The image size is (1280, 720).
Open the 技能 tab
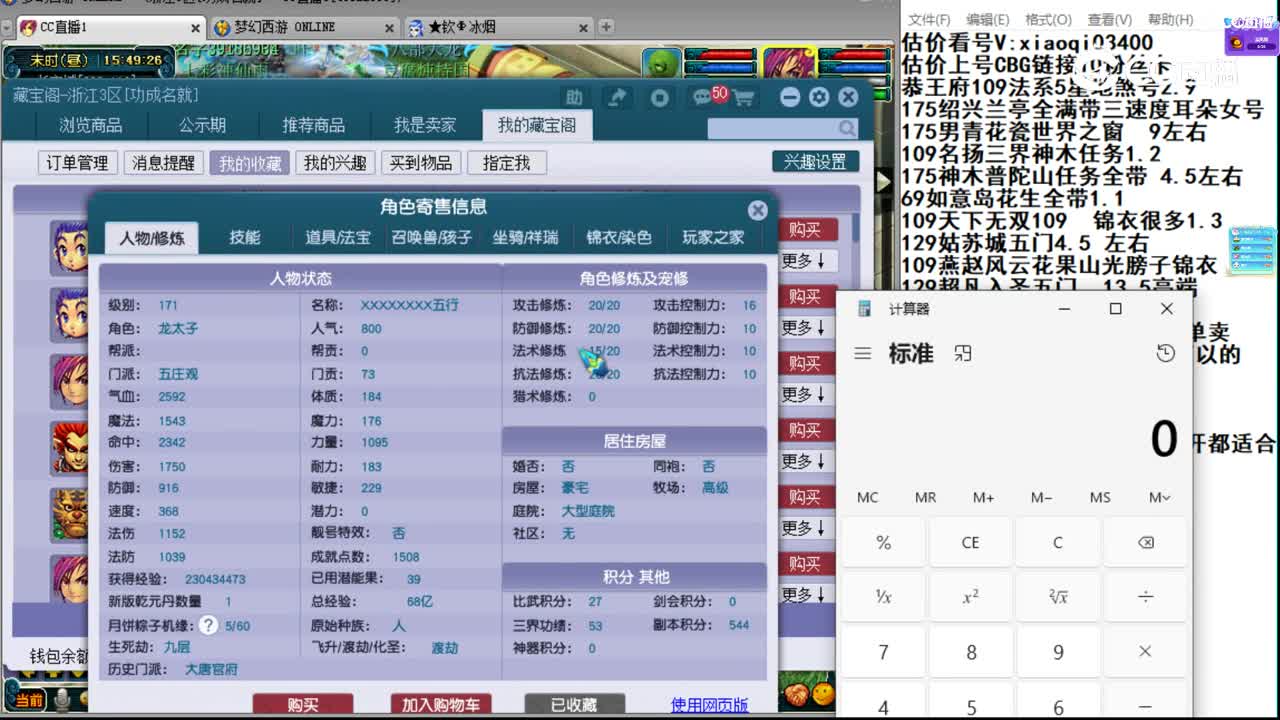tap(245, 237)
